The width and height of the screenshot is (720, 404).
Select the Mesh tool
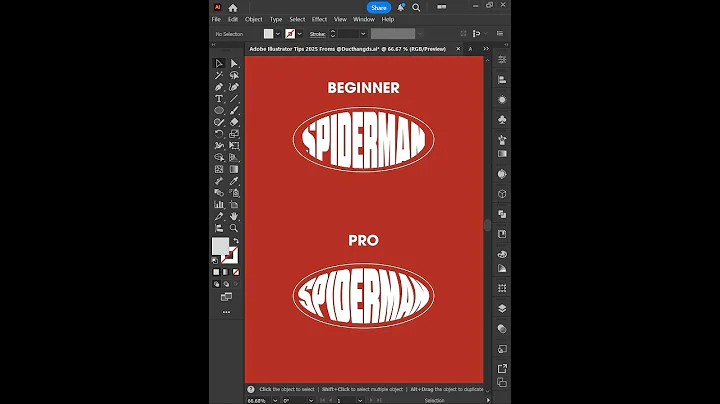[x=219, y=169]
